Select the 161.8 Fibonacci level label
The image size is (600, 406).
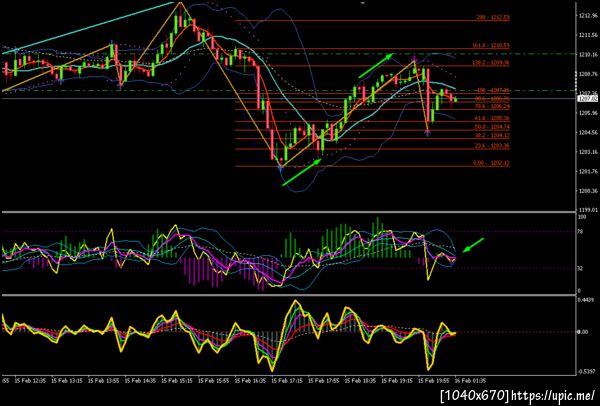click(491, 46)
